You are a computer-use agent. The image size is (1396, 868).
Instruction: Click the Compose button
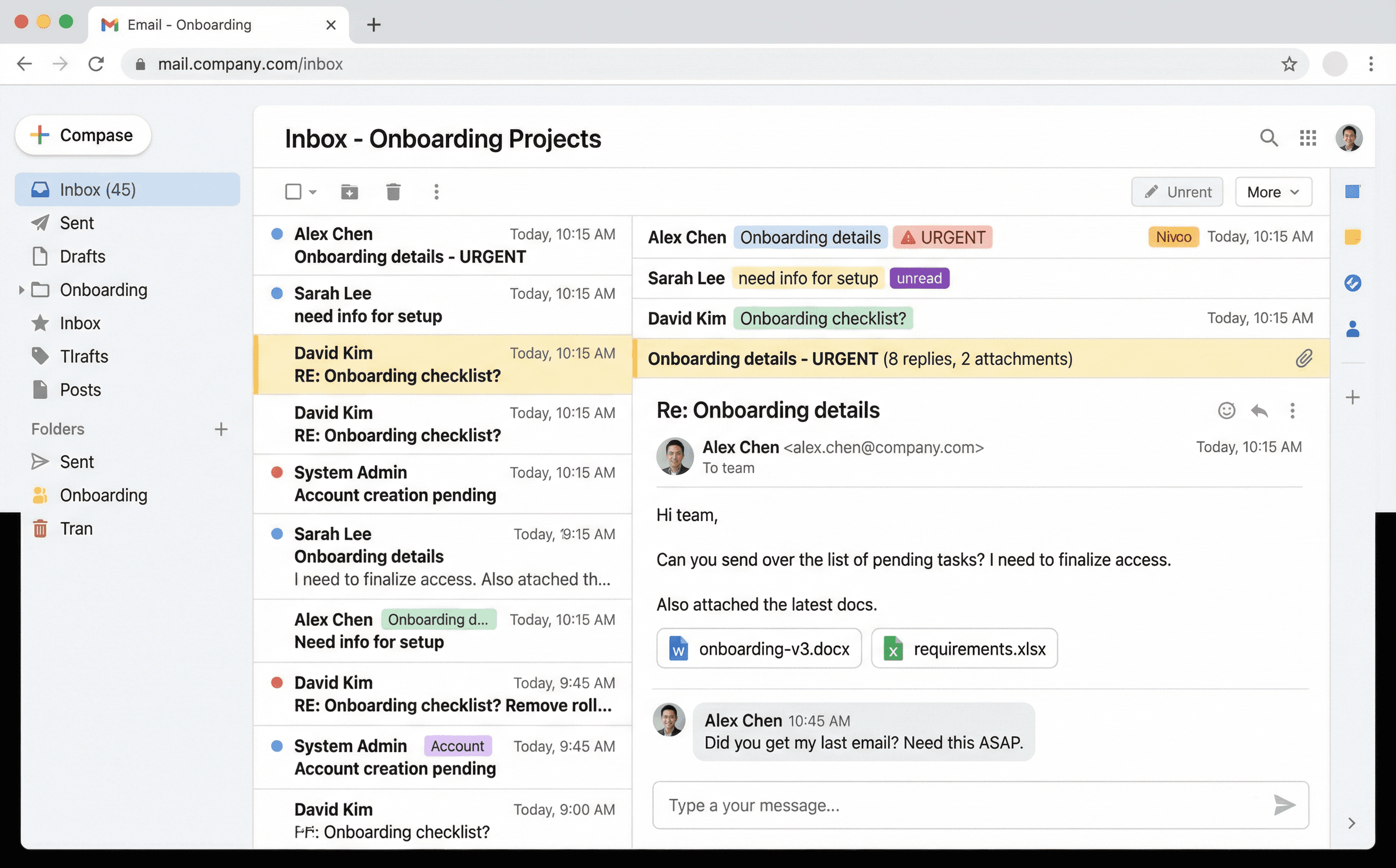pyautogui.click(x=82, y=136)
